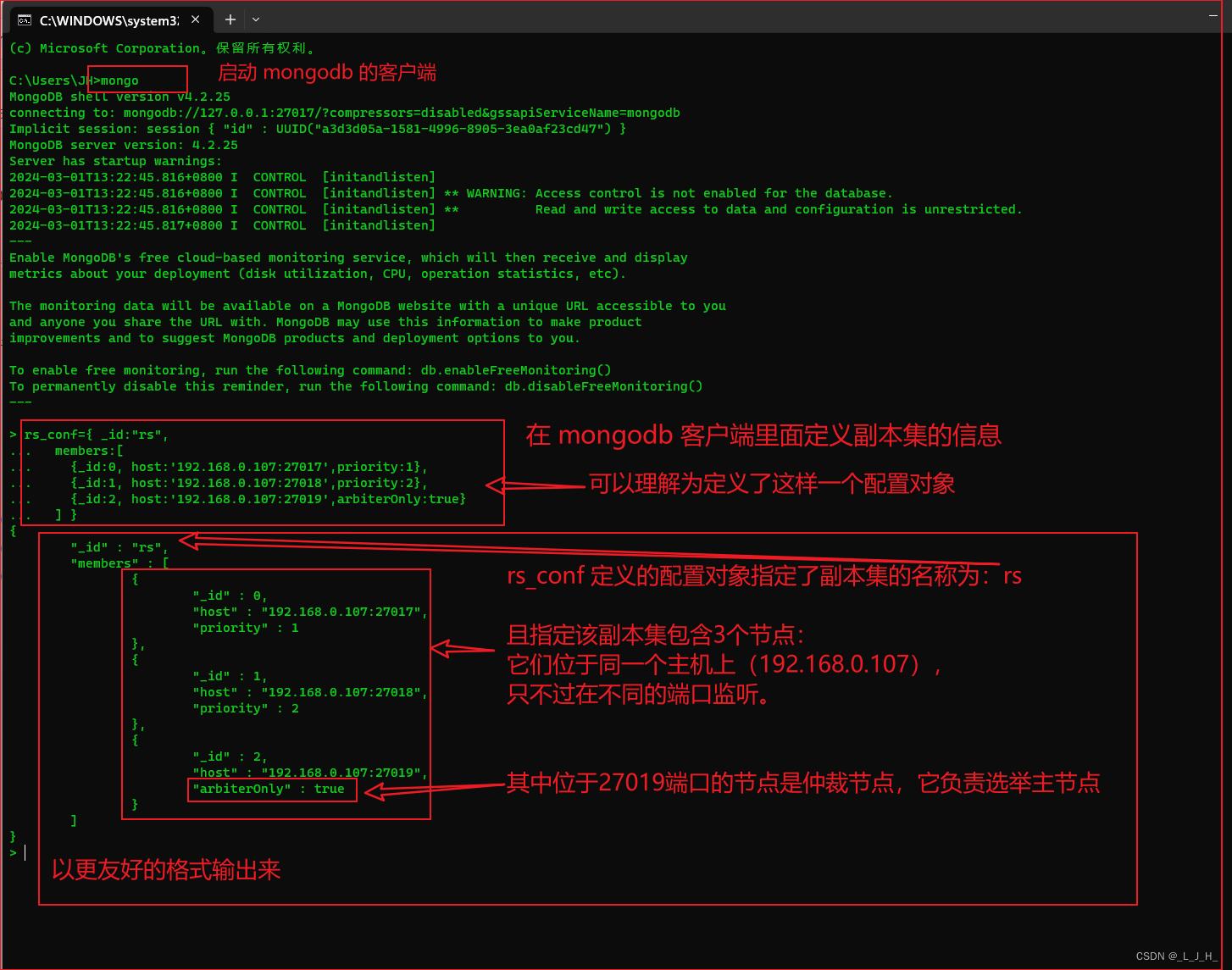
Task: Click 'db.enableFreeMonitoring()' command text
Action: 516,370
